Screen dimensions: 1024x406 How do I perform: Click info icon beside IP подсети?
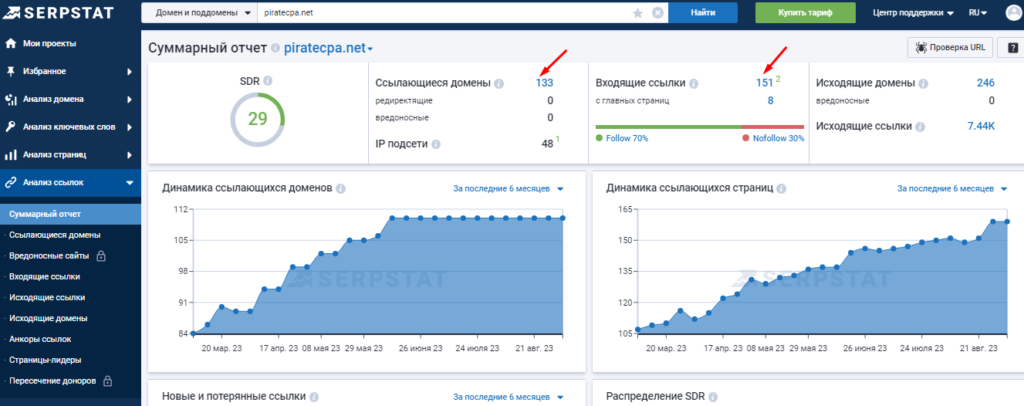pos(436,144)
